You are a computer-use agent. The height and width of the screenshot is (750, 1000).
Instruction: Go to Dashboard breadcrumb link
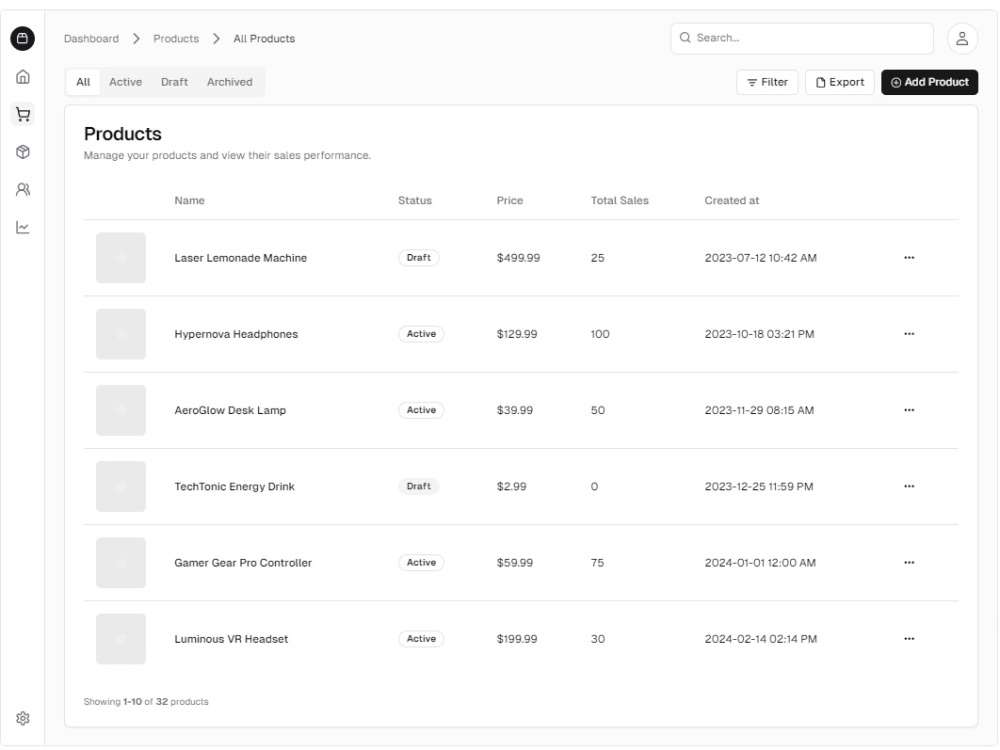coord(91,38)
